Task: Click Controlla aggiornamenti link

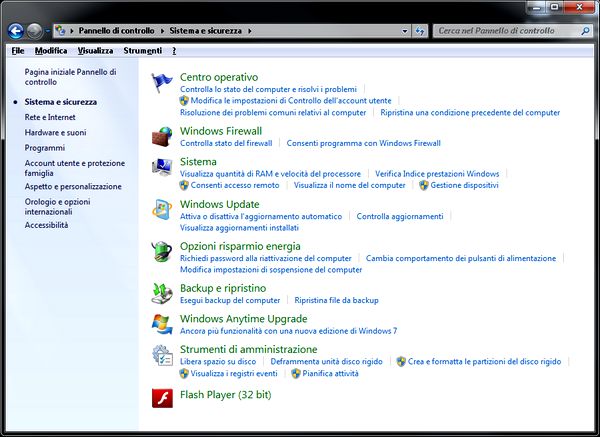Action: point(400,216)
